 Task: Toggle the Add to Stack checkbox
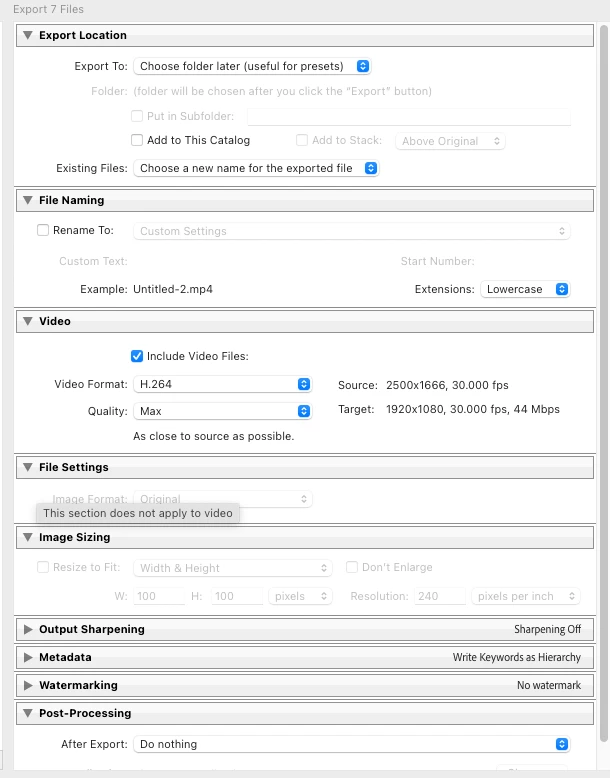(x=302, y=140)
